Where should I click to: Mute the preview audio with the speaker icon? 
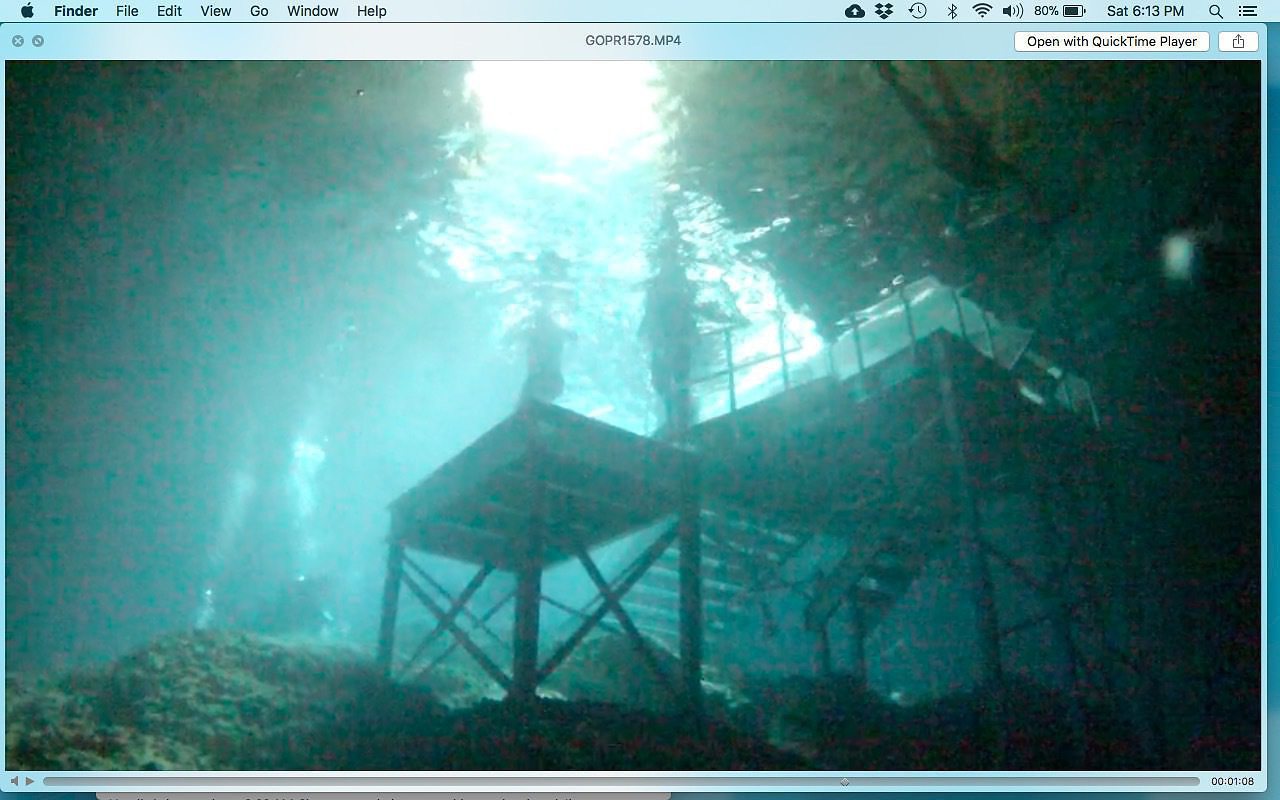[x=14, y=781]
